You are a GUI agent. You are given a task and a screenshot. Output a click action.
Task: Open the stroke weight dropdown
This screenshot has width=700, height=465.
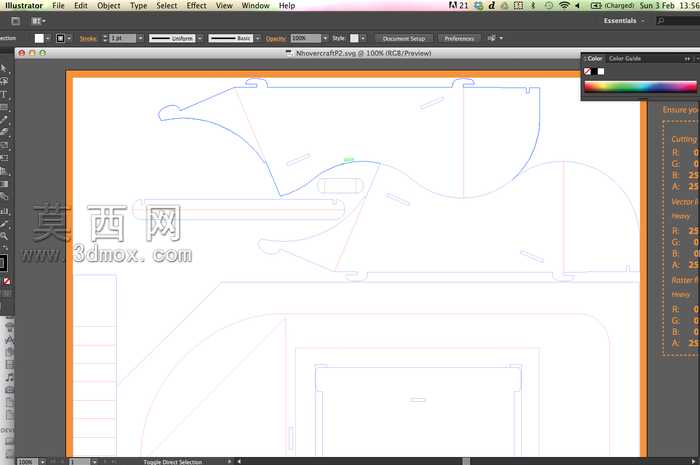click(x=140, y=38)
